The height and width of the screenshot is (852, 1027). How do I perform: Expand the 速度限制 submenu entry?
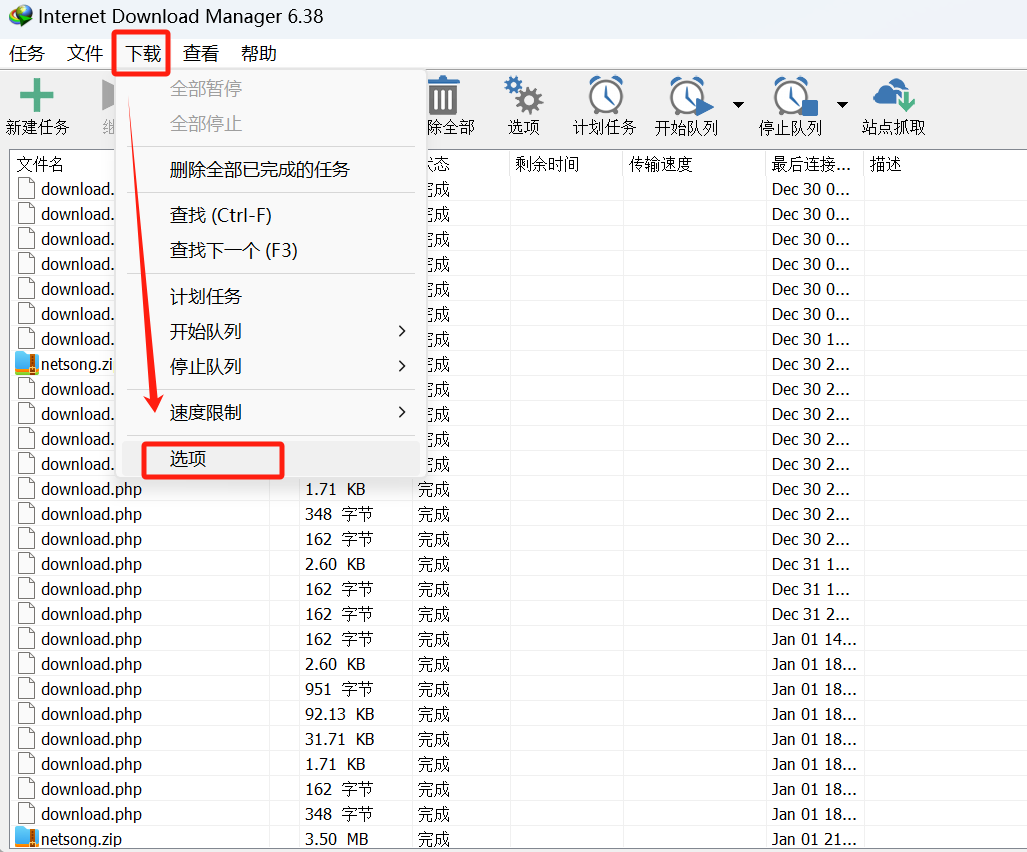click(x=402, y=412)
